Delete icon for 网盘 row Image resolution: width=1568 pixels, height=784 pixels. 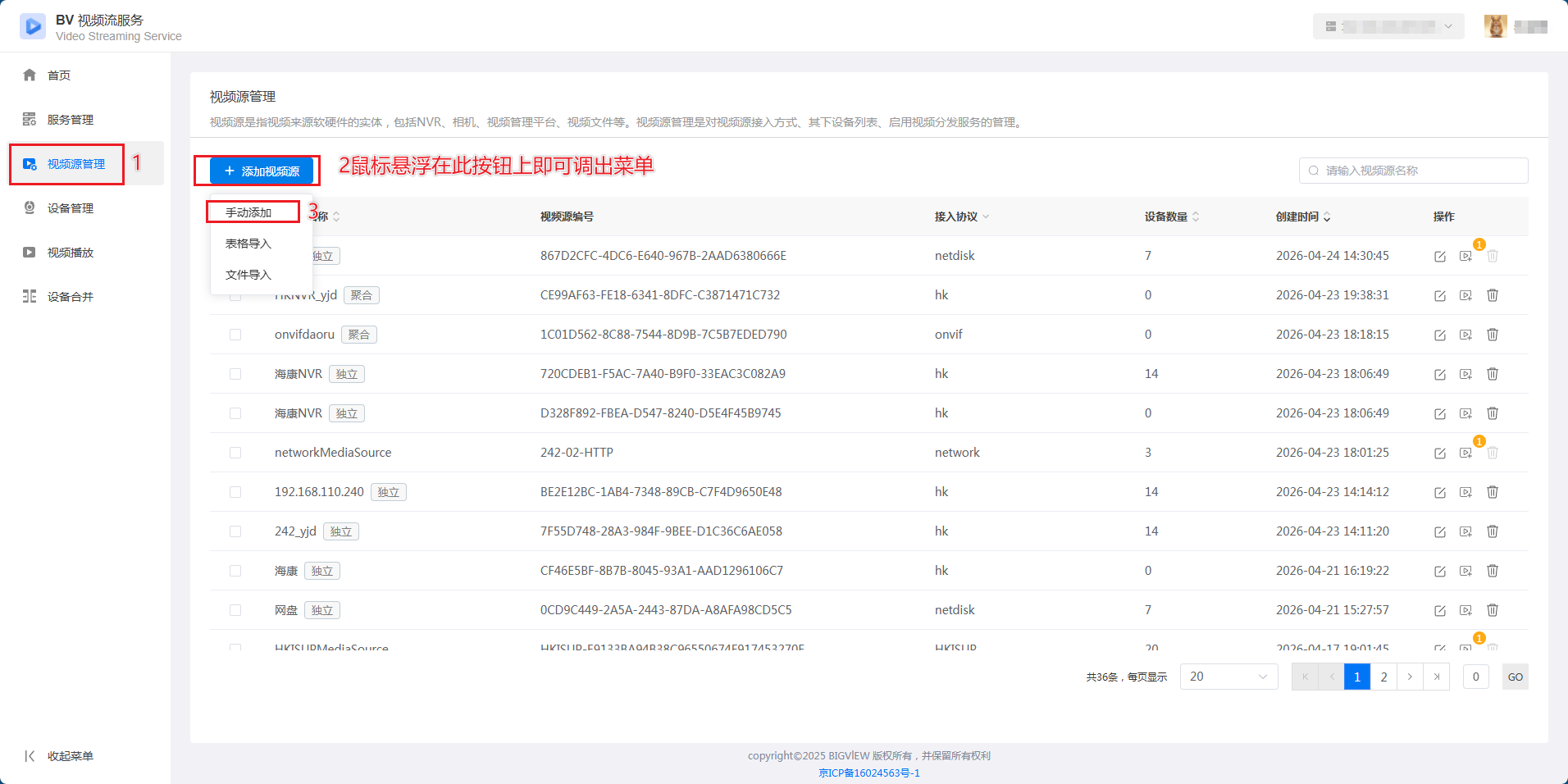[1493, 610]
